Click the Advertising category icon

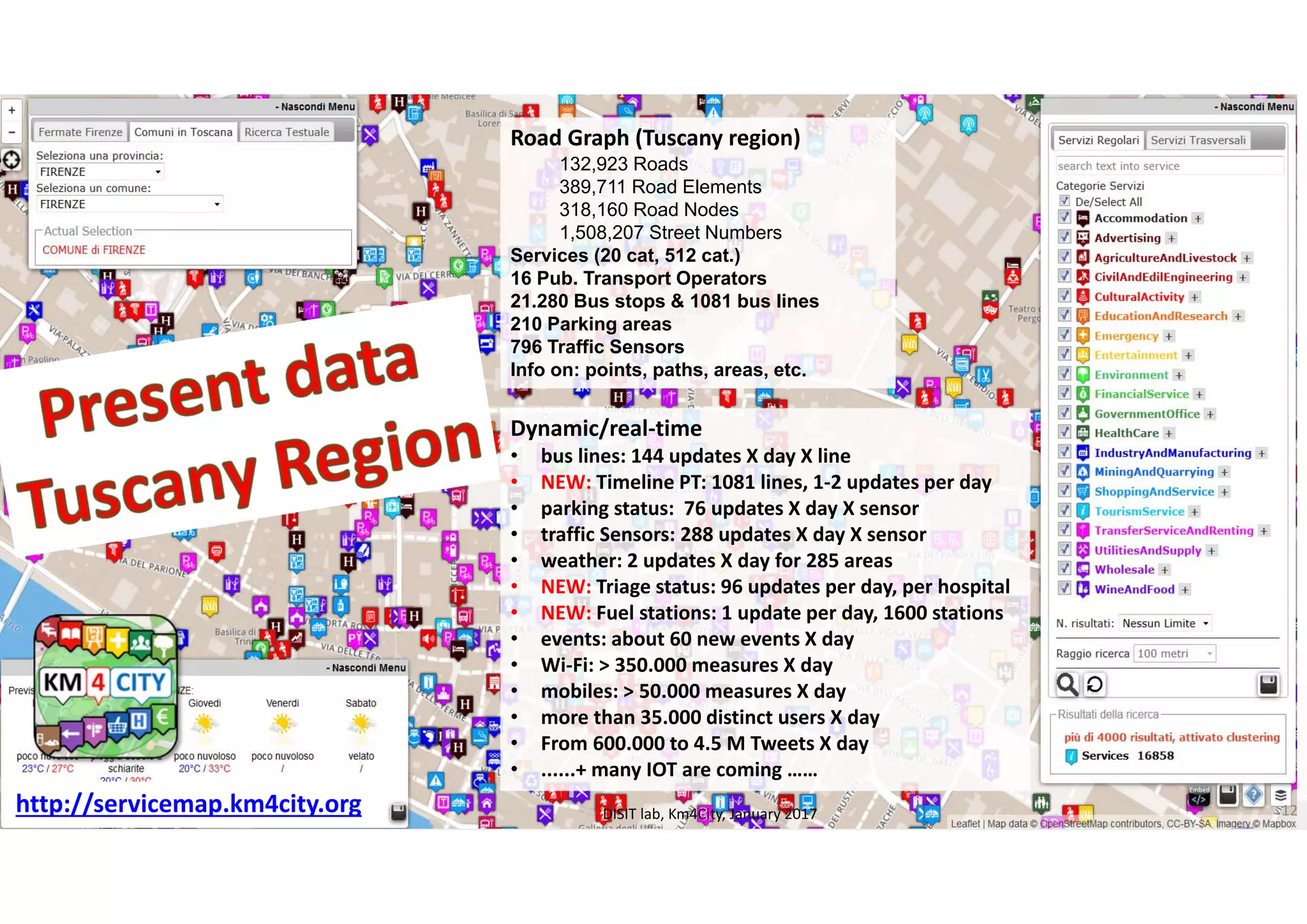(x=1082, y=238)
